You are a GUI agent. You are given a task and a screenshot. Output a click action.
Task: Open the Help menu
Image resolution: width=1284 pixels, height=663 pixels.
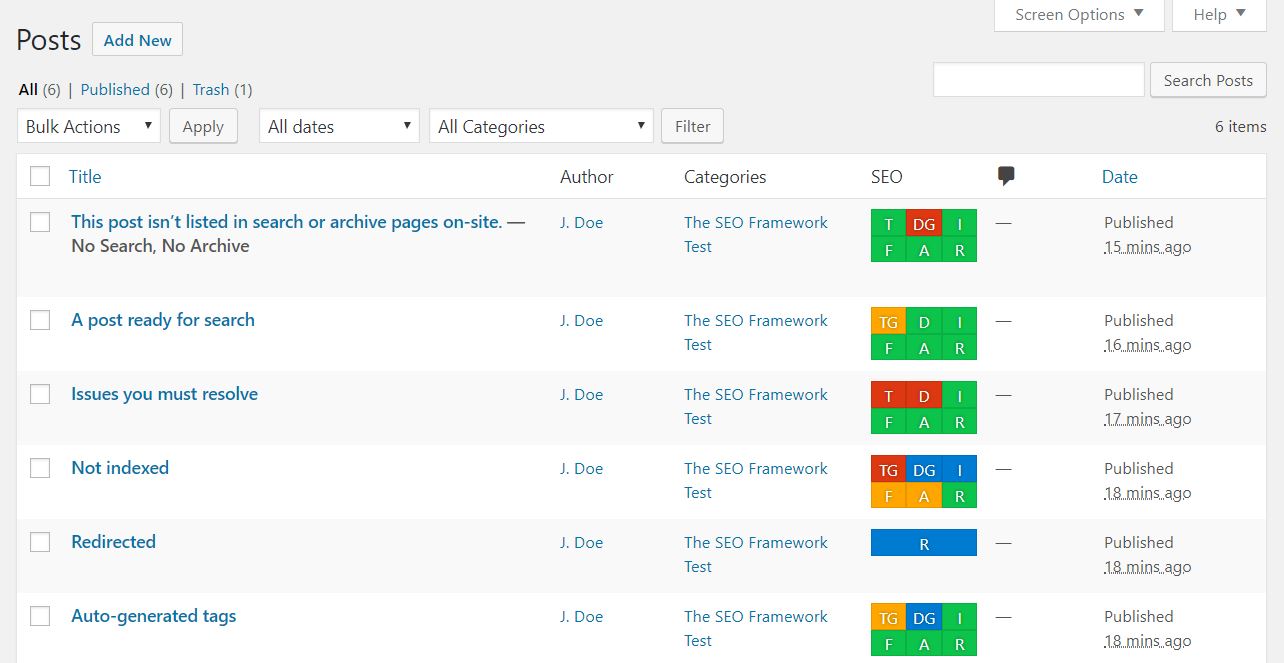pos(1218,14)
